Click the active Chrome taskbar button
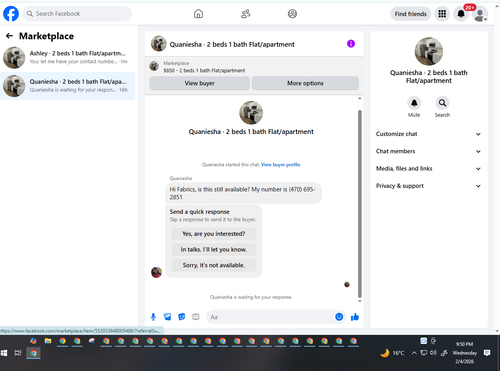The image size is (500, 371). pos(34,353)
